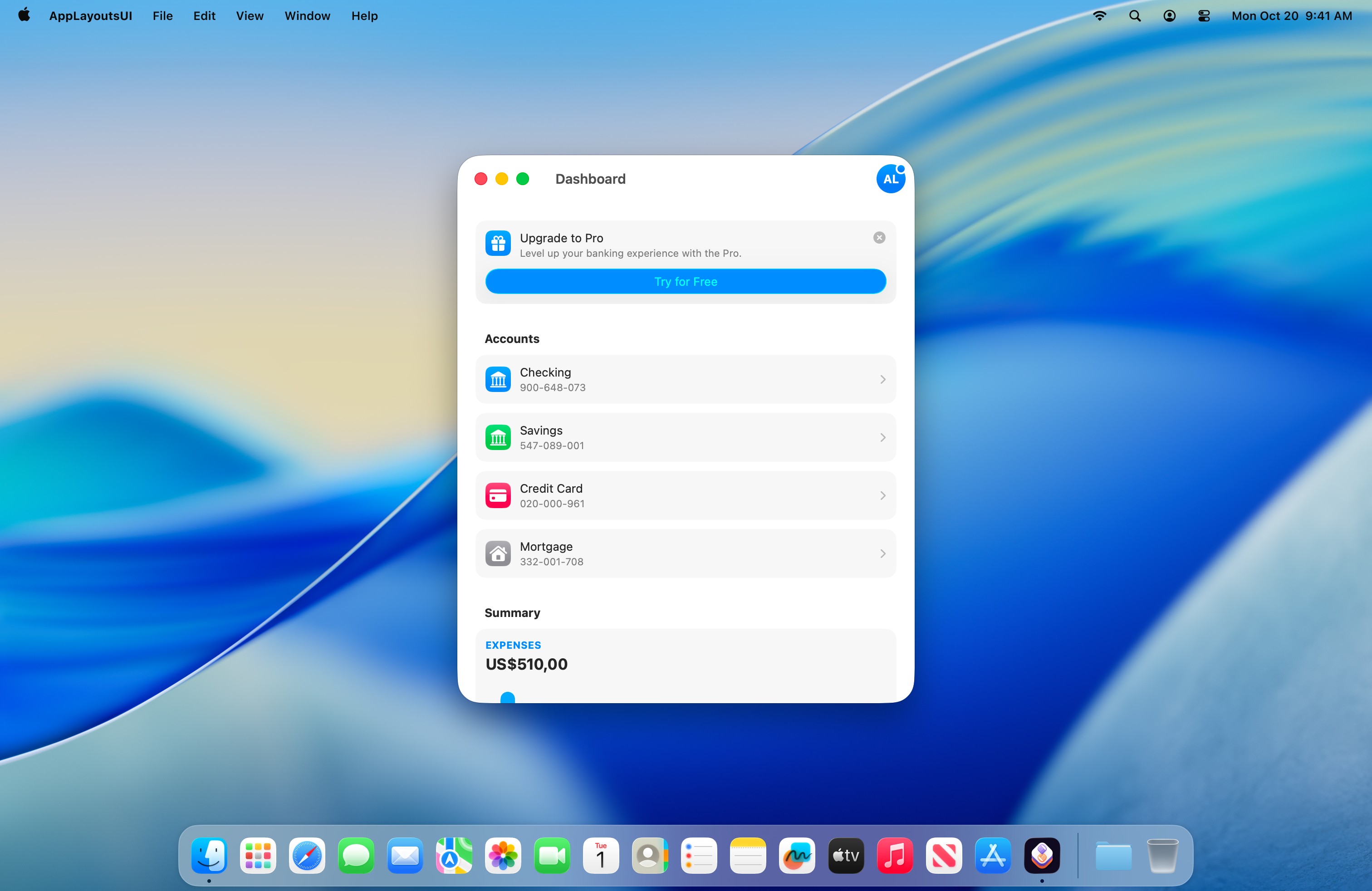Open Notes from the Dock

pyautogui.click(x=748, y=855)
